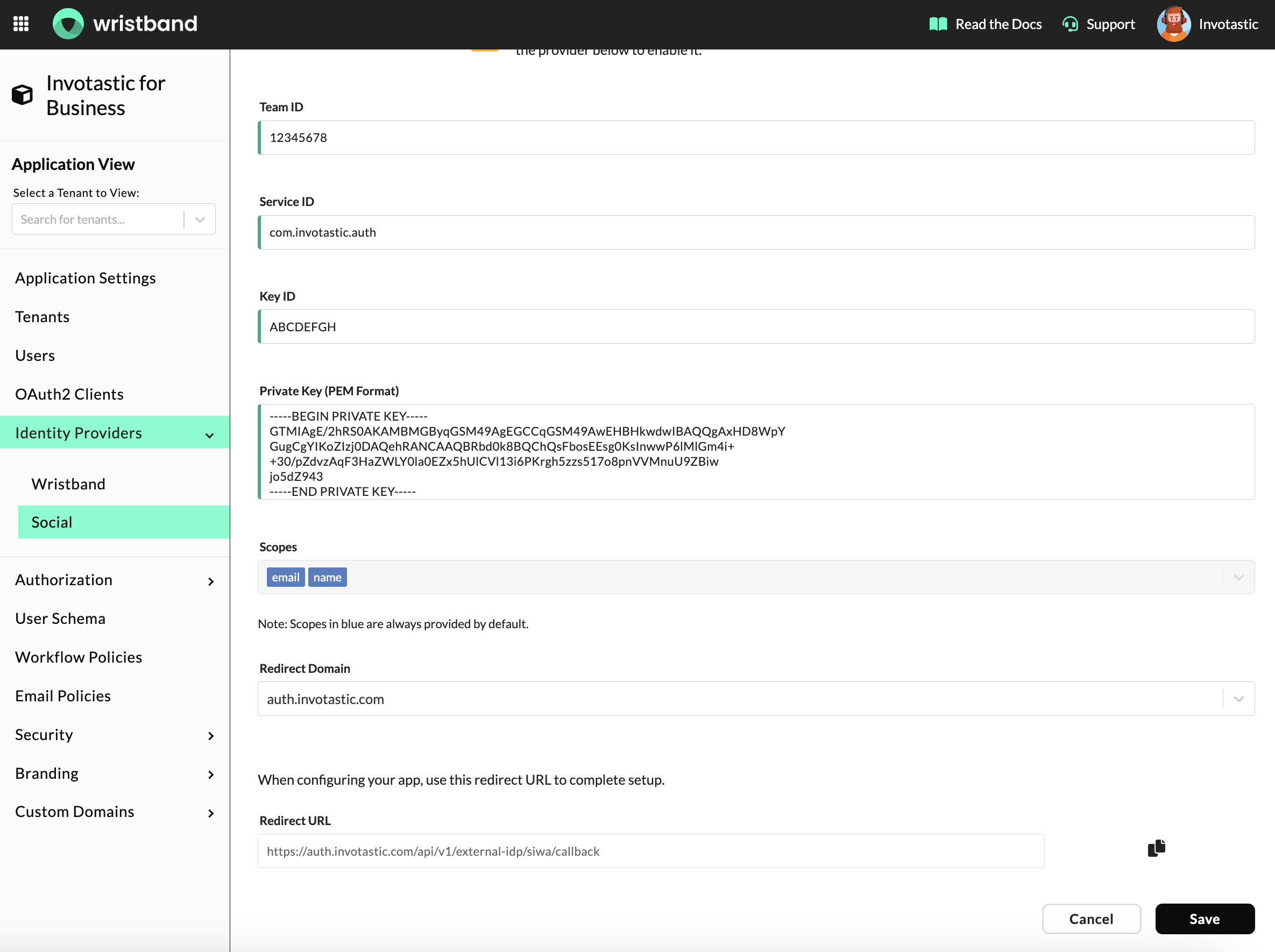Open the app grid launcher icon
The image size is (1275, 952).
coord(22,24)
